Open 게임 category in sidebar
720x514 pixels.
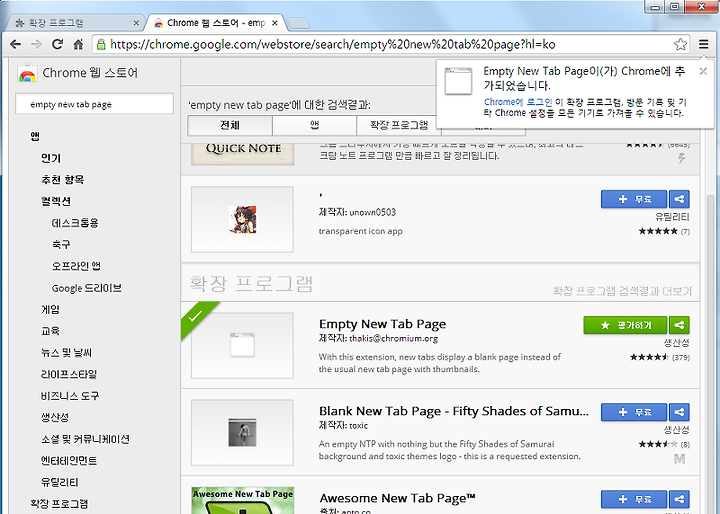[50, 309]
